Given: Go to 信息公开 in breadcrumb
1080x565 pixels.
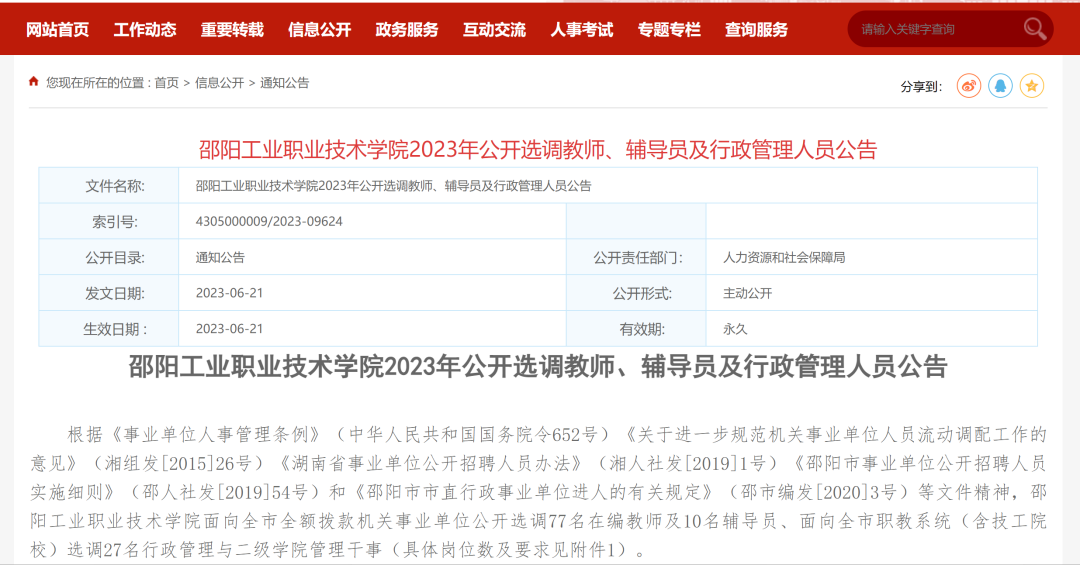Looking at the screenshot, I should point(219,83).
